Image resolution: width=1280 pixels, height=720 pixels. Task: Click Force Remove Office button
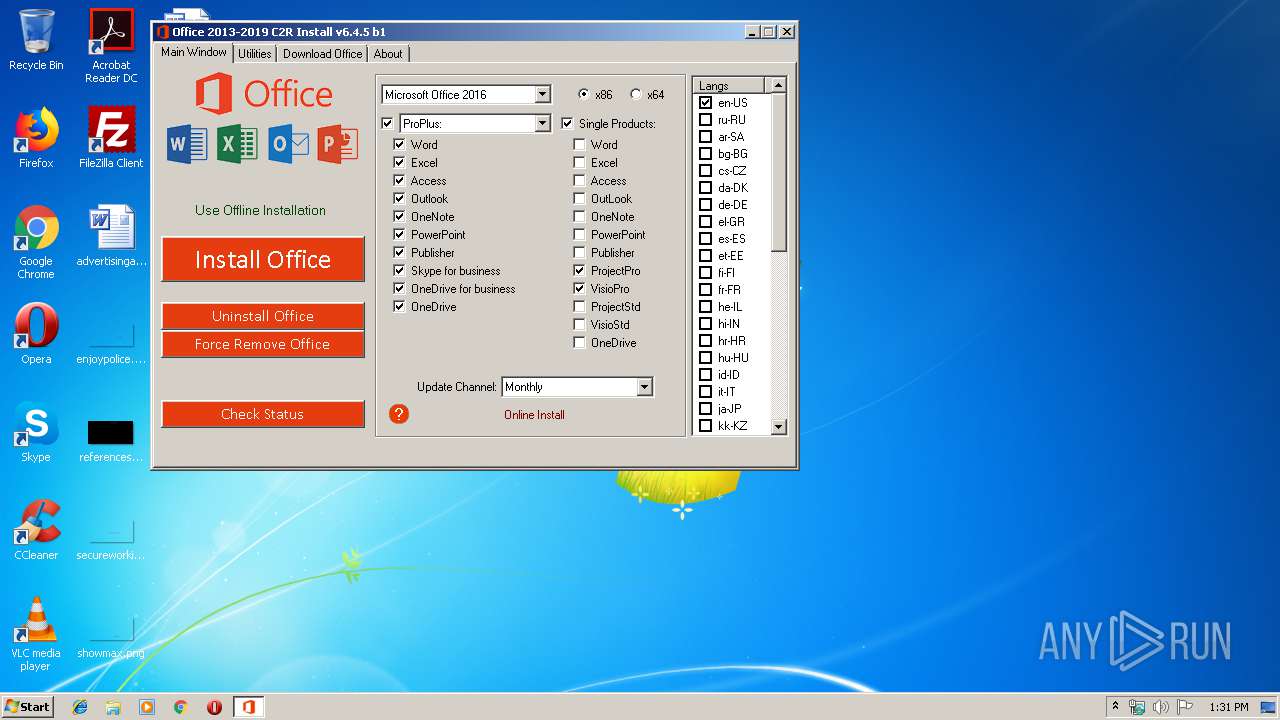pyautogui.click(x=263, y=344)
